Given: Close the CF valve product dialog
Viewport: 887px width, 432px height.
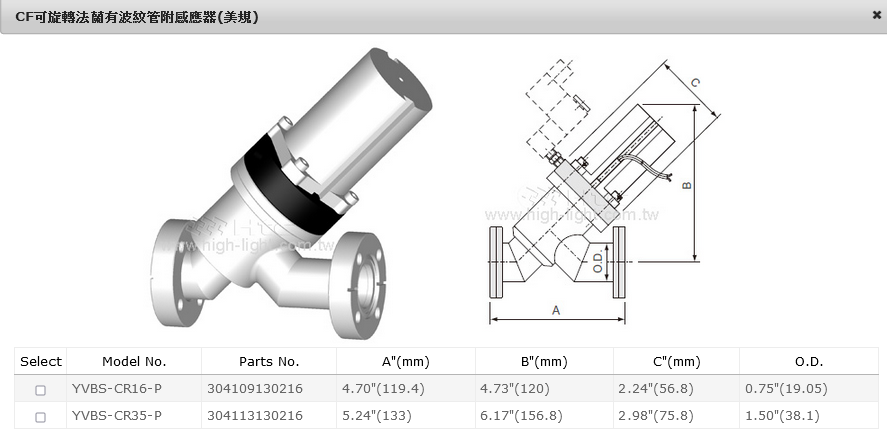Looking at the screenshot, I should pos(876,14).
